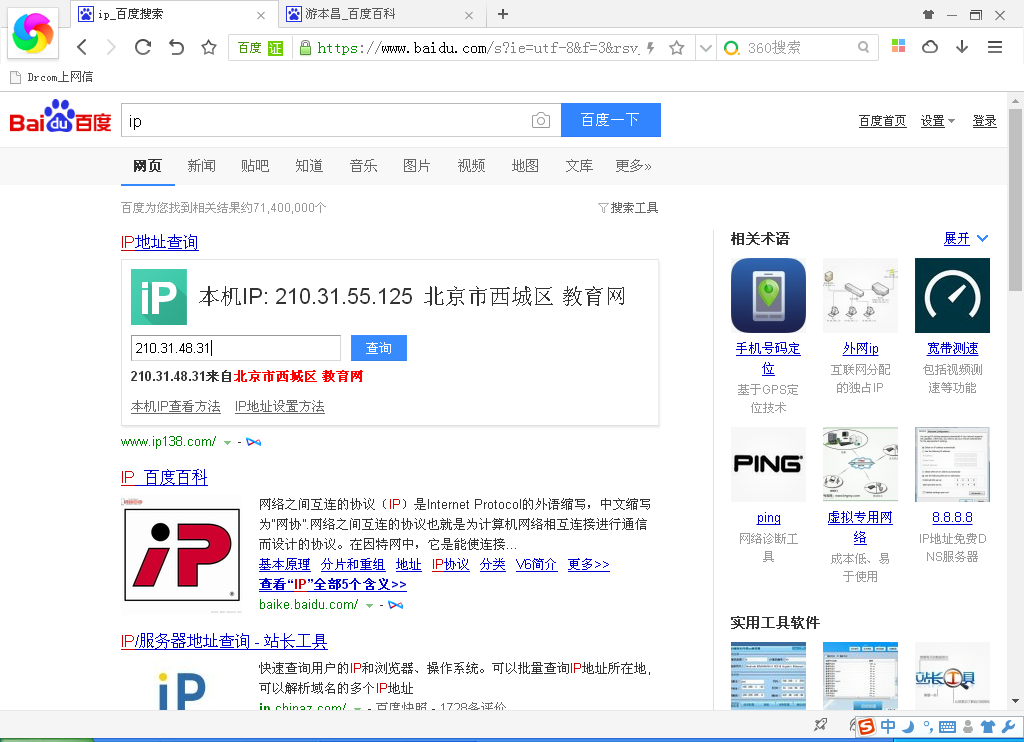
Task: Click the Sogou soft keyboard icon
Action: [x=947, y=727]
